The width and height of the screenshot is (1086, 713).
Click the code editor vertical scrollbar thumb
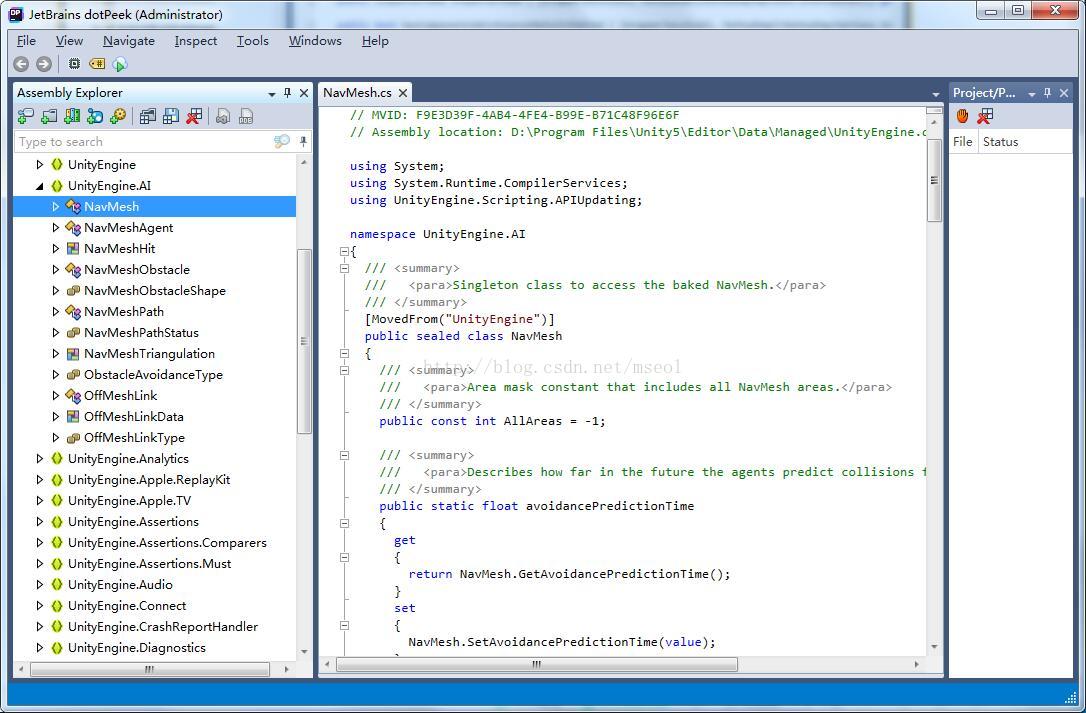click(x=934, y=180)
